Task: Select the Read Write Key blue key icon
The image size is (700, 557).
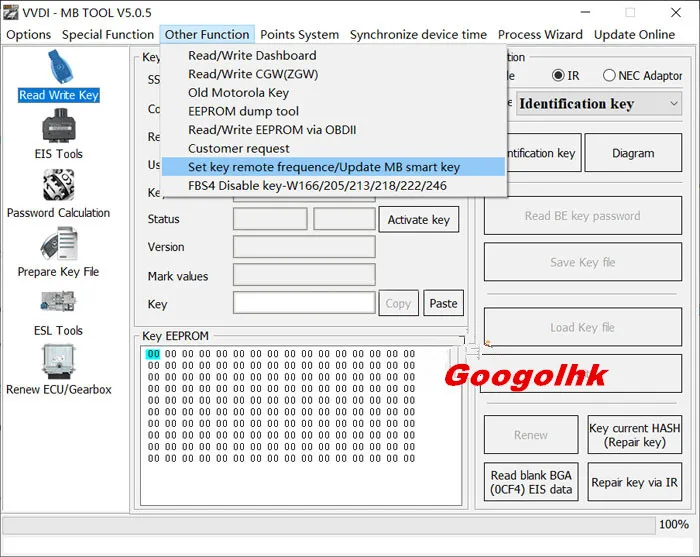Action: coord(60,67)
